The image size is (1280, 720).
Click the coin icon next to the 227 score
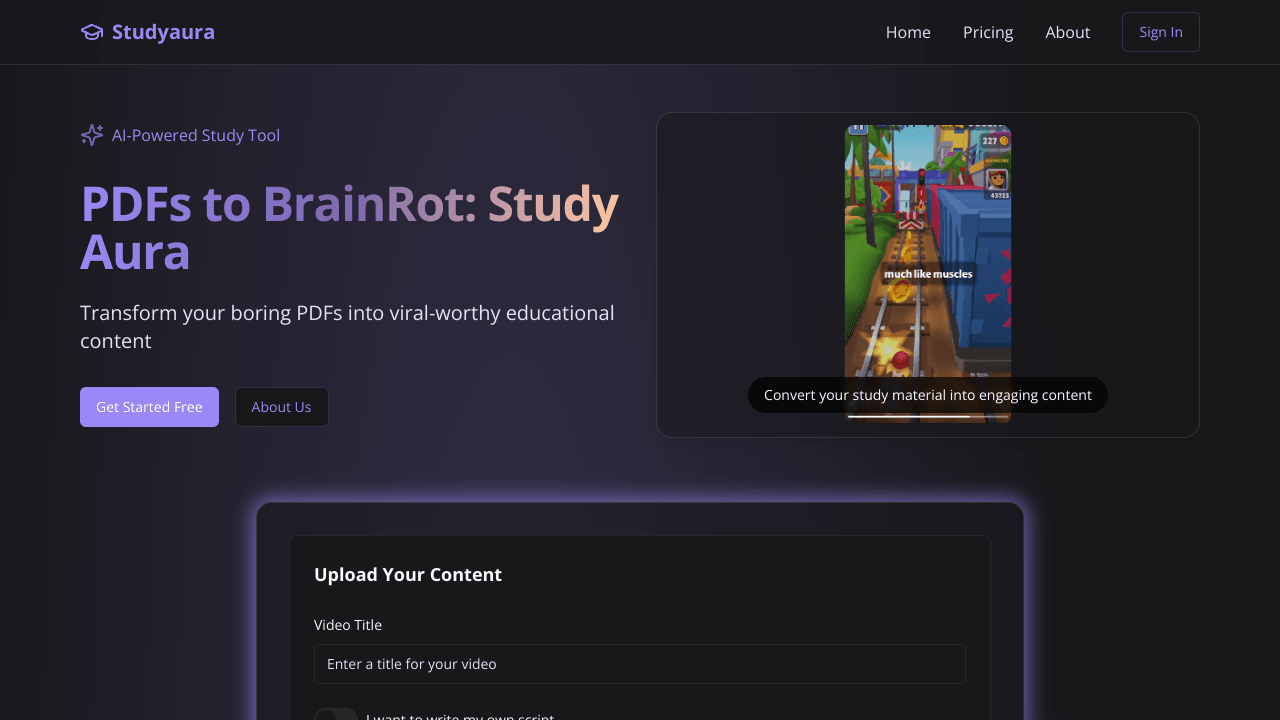pyautogui.click(x=1003, y=140)
